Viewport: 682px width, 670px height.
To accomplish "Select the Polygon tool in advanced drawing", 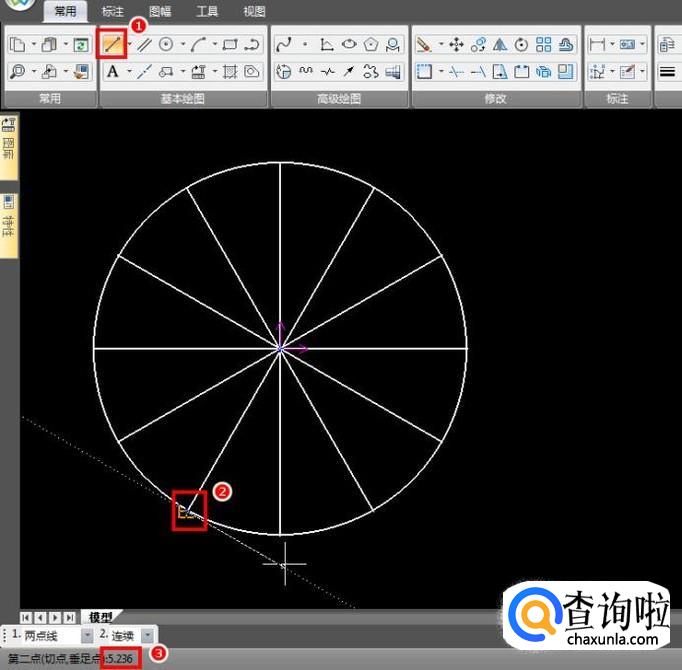I will (x=371, y=44).
